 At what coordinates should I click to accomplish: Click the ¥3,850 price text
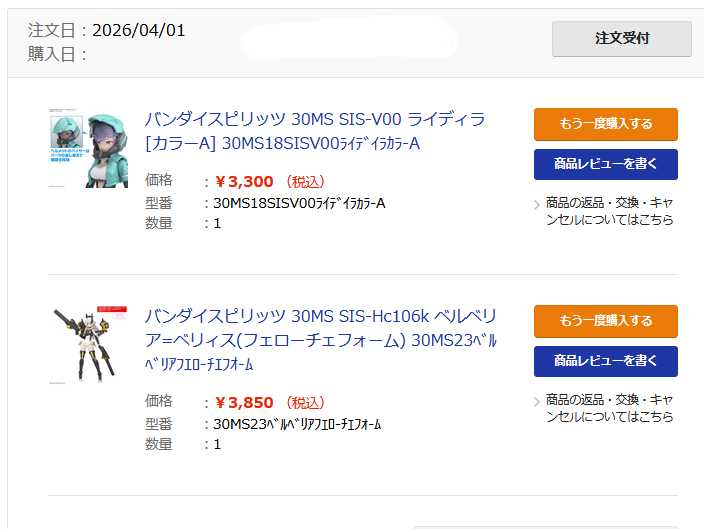pos(244,403)
